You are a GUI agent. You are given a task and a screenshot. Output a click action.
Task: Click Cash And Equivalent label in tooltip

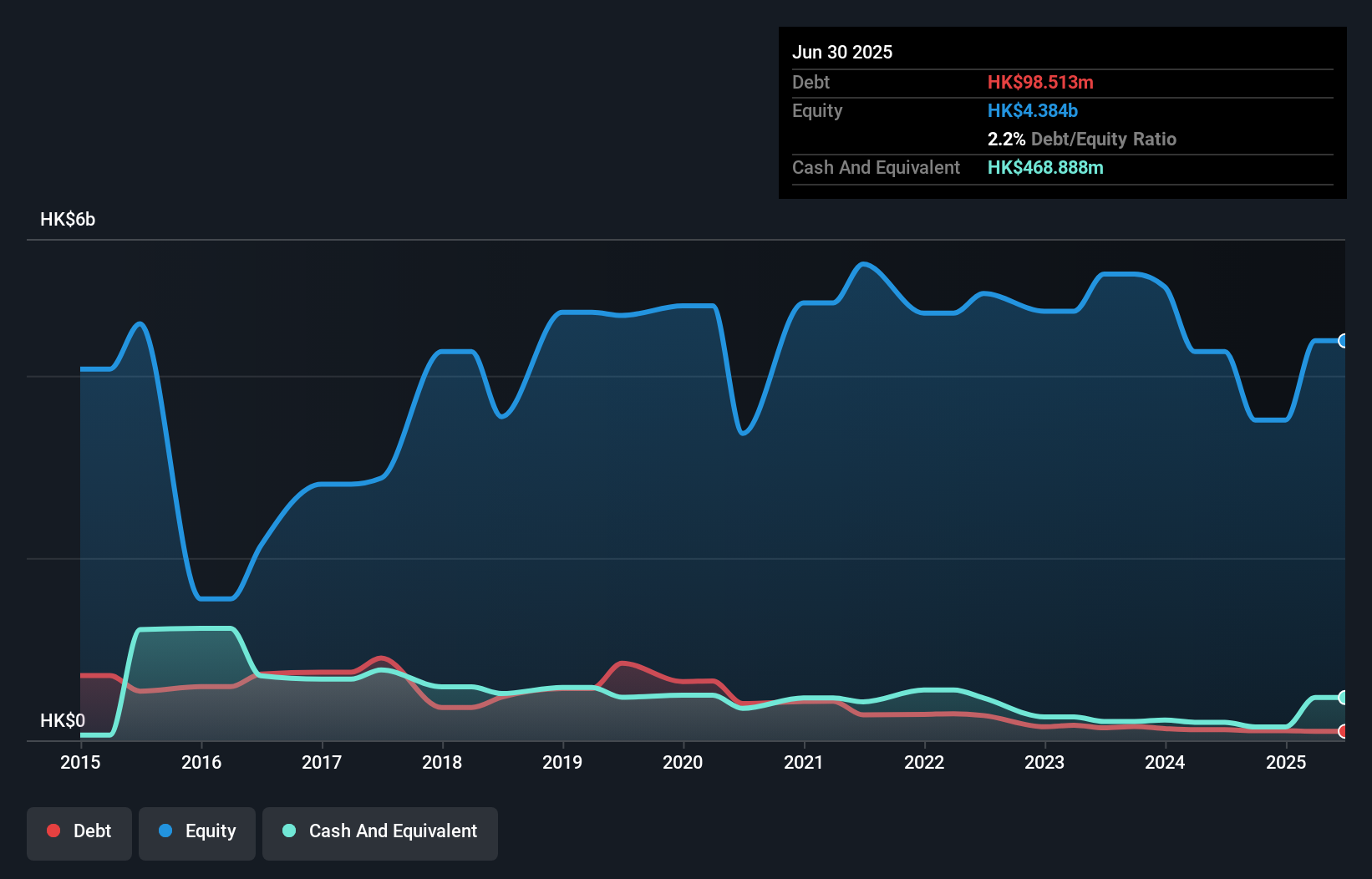tap(876, 167)
